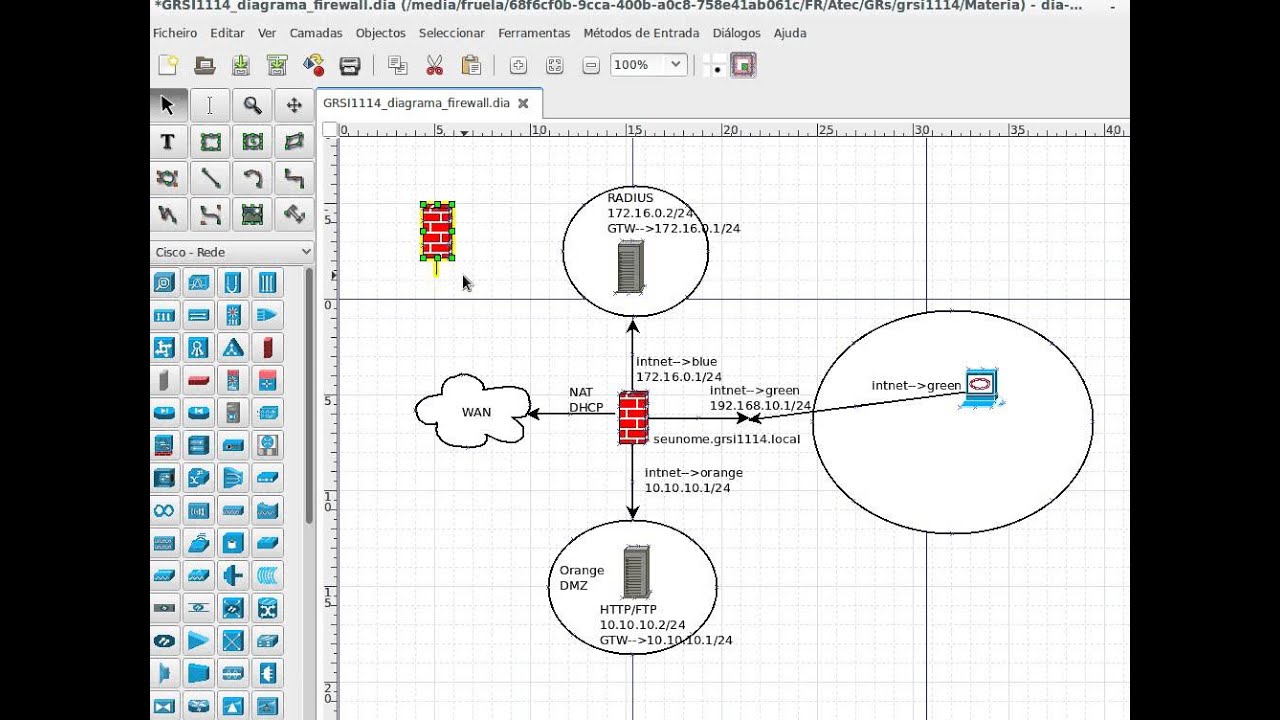Click the Save As toolbar icon
This screenshot has height=720, width=1280.
[277, 65]
